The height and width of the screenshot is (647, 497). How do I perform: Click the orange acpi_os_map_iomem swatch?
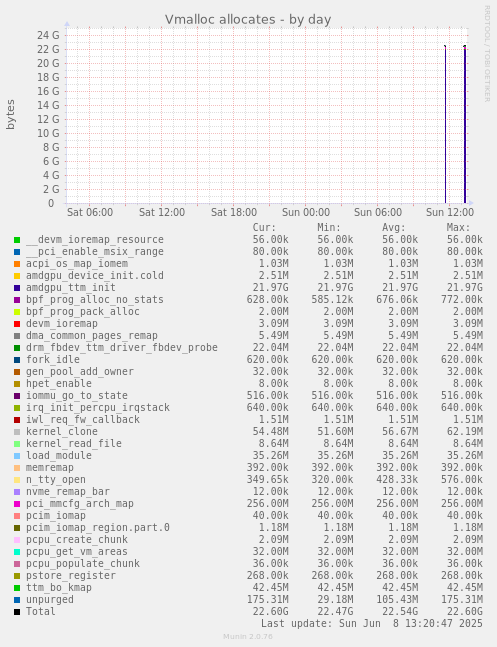(x=17, y=264)
